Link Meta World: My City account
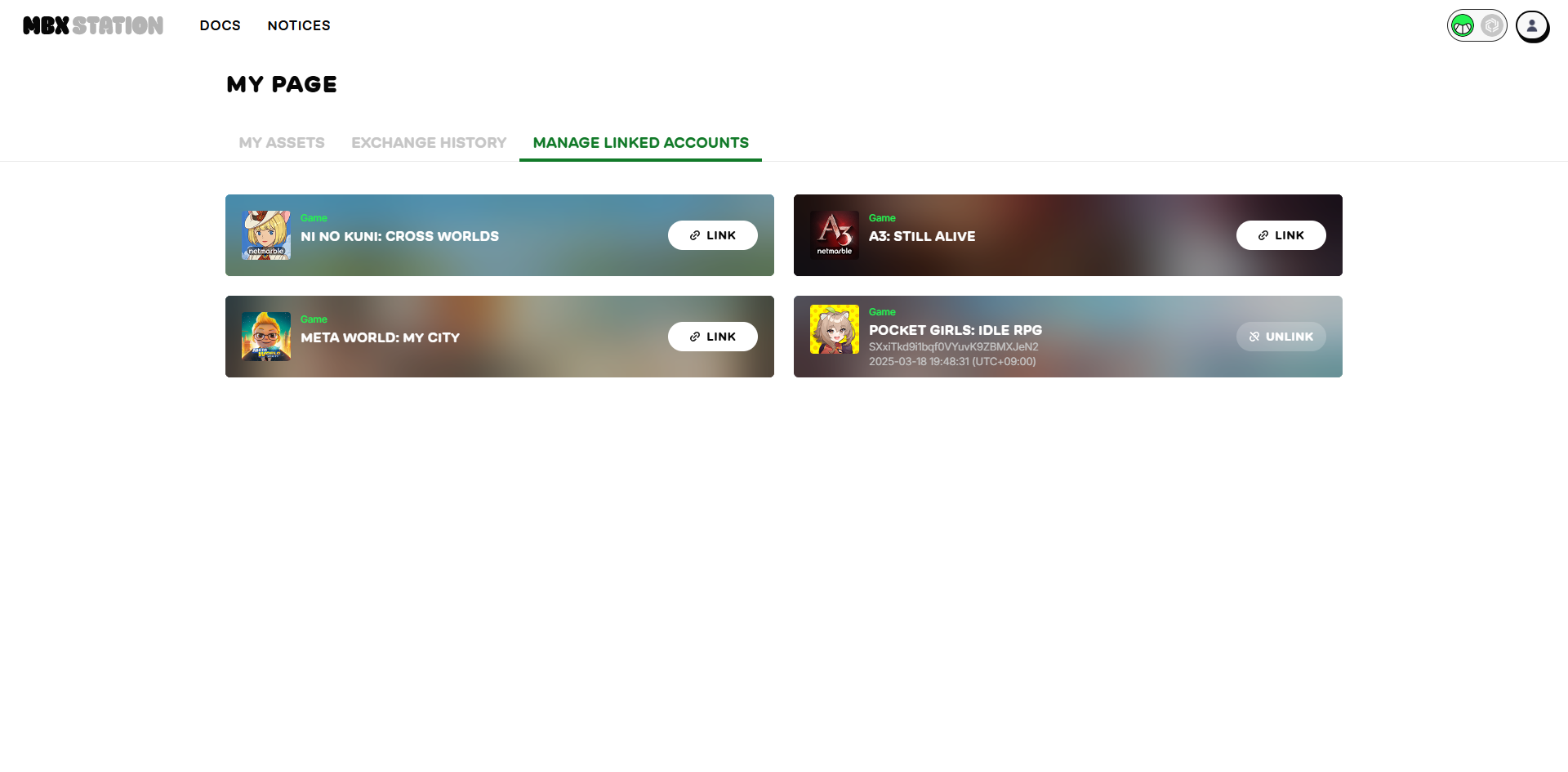 coord(713,337)
